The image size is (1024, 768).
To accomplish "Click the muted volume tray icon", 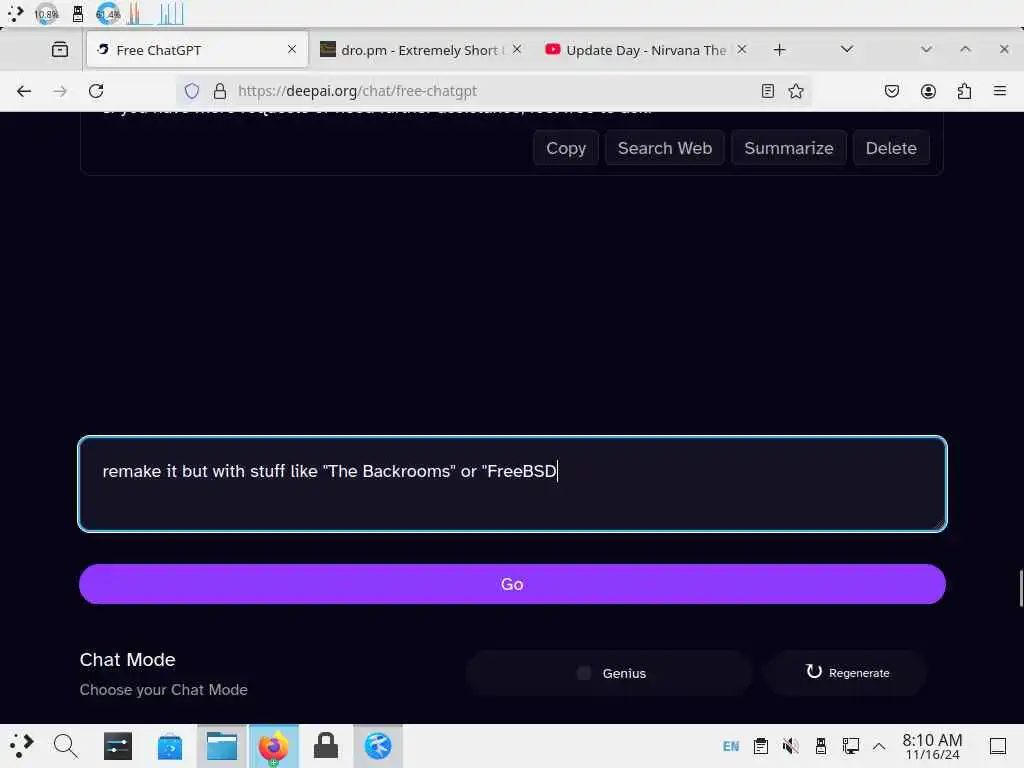I will click(791, 746).
